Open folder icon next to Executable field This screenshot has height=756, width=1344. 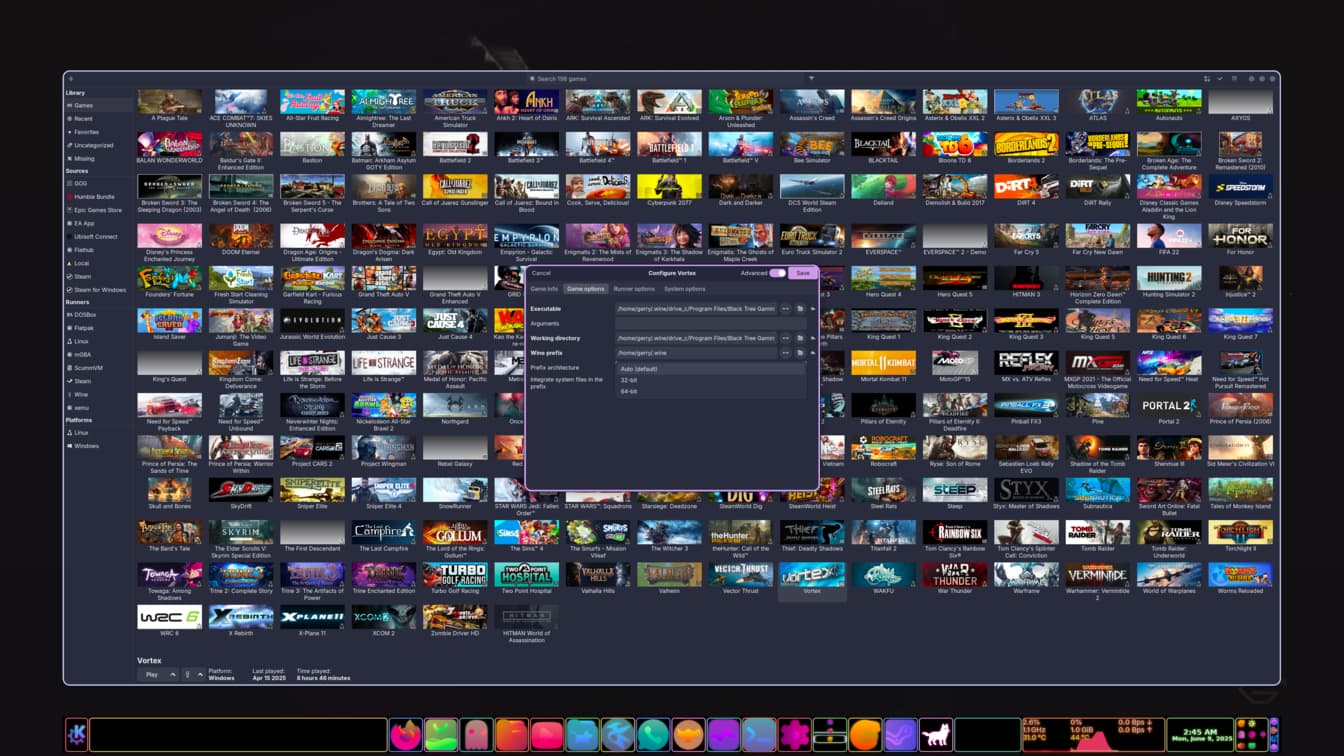800,309
